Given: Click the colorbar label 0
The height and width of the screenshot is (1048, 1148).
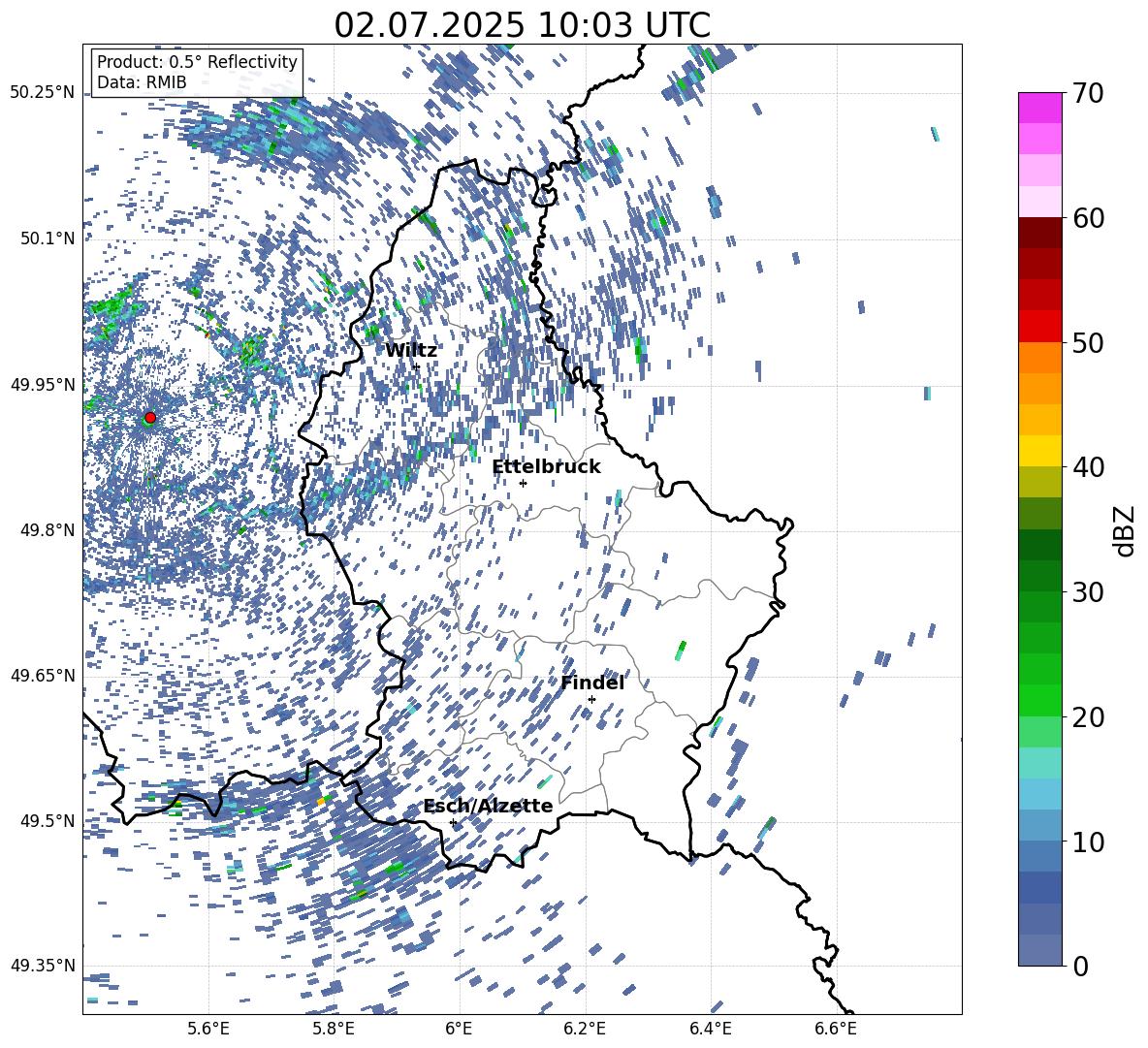Looking at the screenshot, I should click(1080, 966).
